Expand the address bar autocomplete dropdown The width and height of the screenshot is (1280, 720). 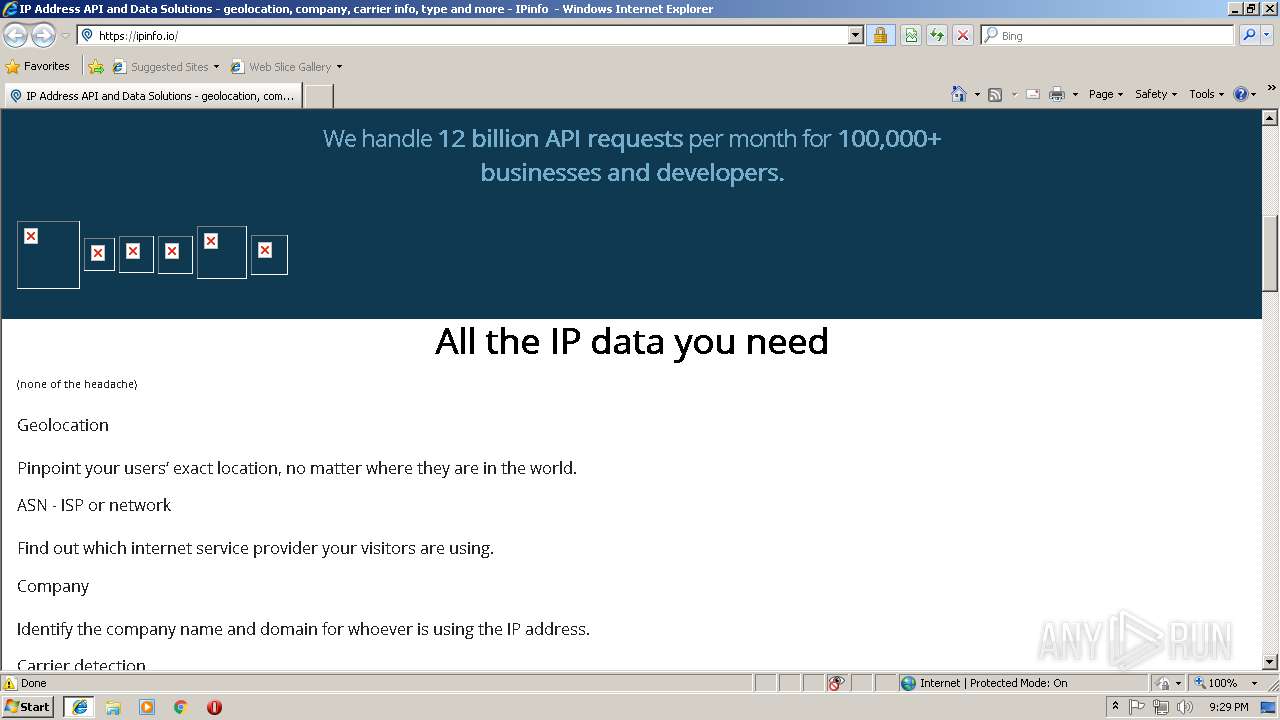(855, 35)
